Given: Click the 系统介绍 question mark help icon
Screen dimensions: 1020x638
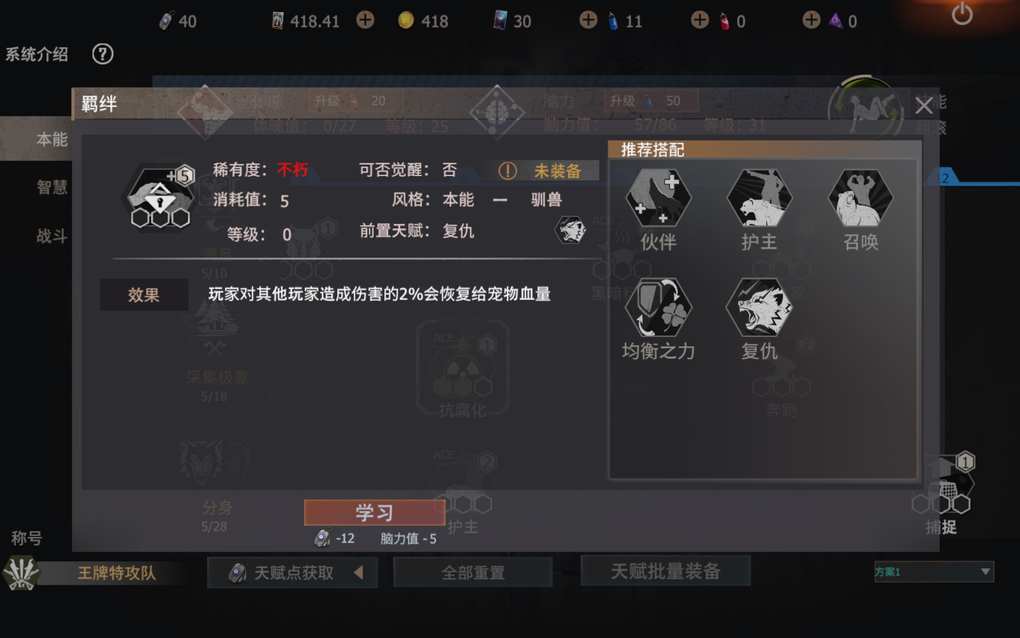Looking at the screenshot, I should click(102, 54).
